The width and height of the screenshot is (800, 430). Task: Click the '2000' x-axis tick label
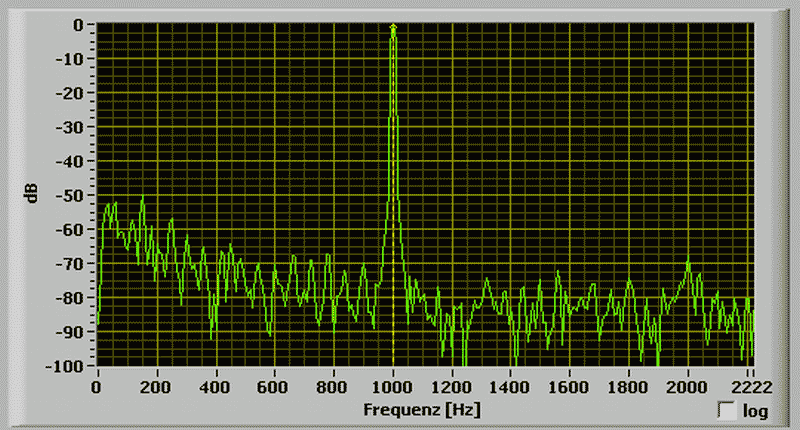pos(687,388)
